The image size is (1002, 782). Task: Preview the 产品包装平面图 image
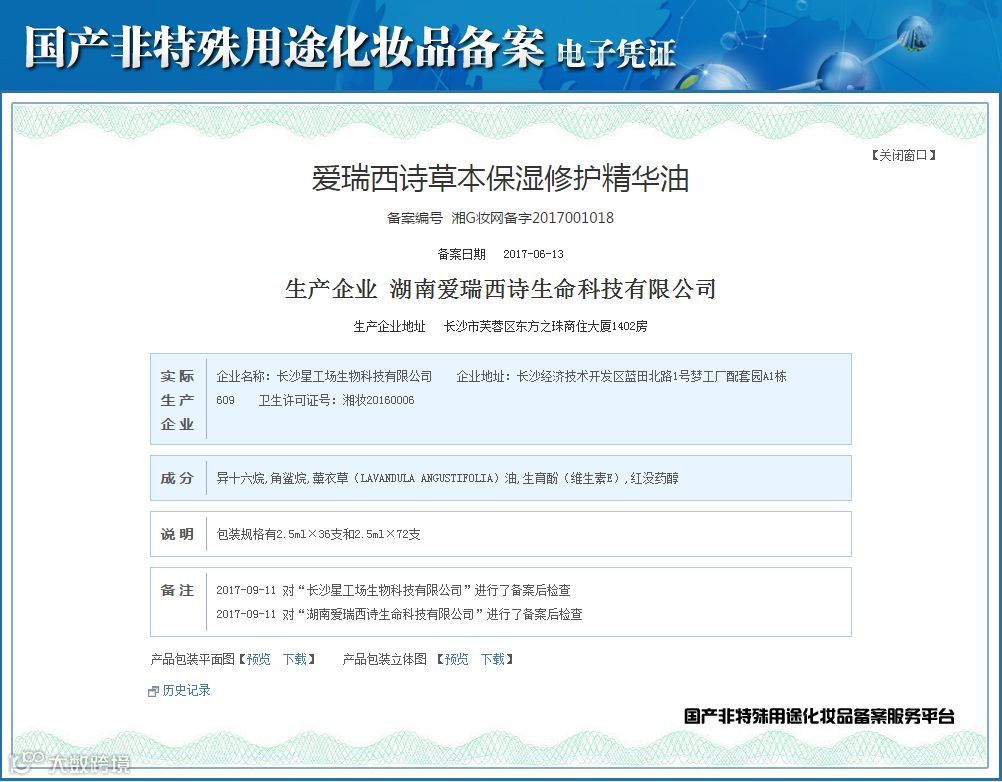coord(259,659)
